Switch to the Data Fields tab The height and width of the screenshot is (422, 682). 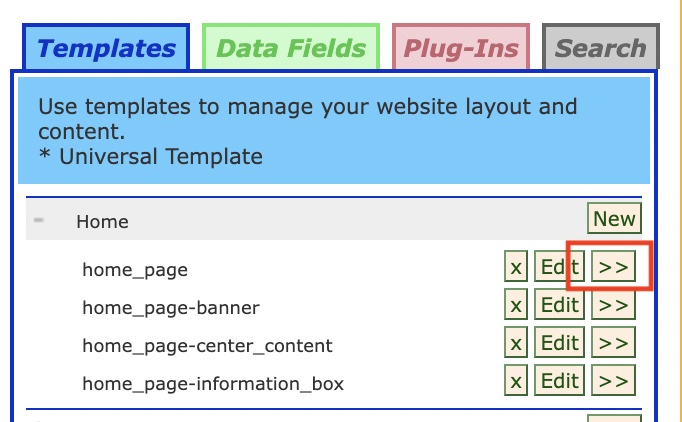click(x=291, y=48)
